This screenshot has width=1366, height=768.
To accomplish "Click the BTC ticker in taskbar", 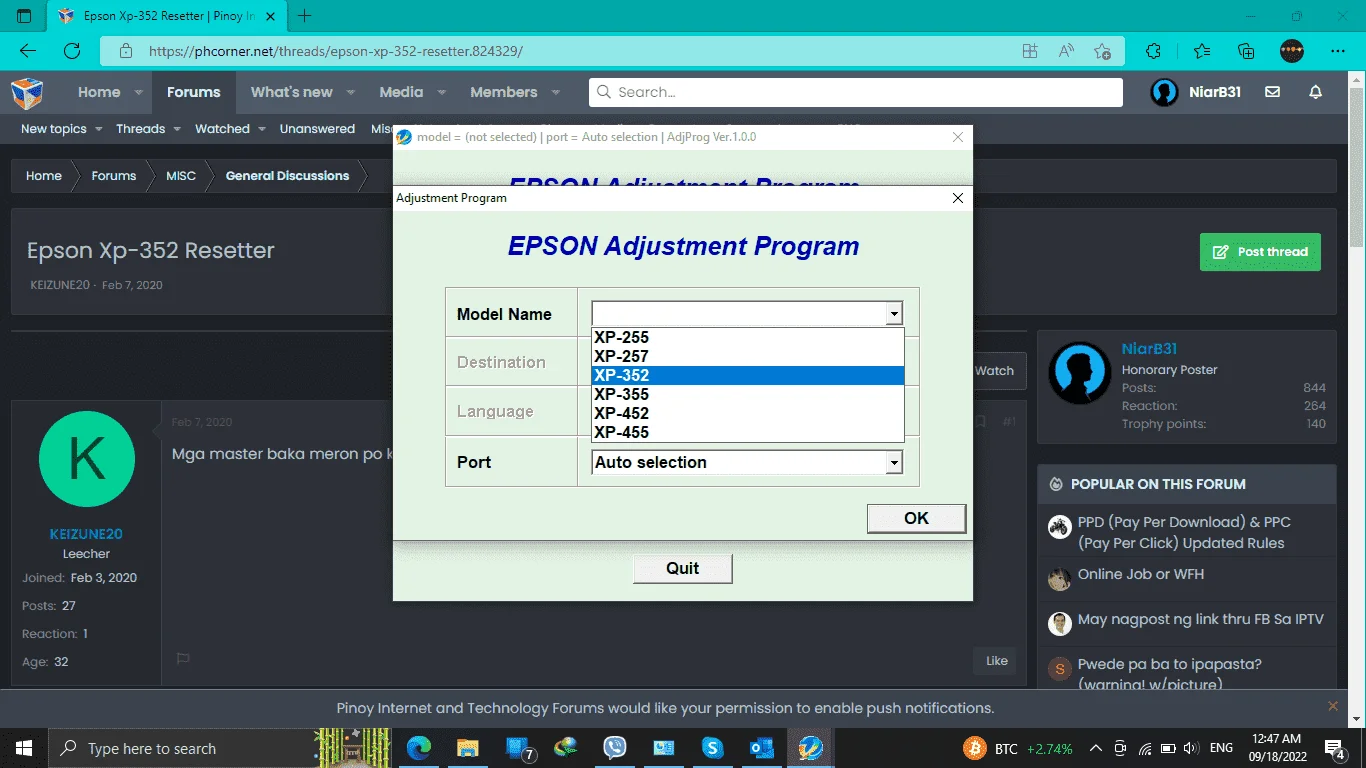I will (x=1018, y=748).
